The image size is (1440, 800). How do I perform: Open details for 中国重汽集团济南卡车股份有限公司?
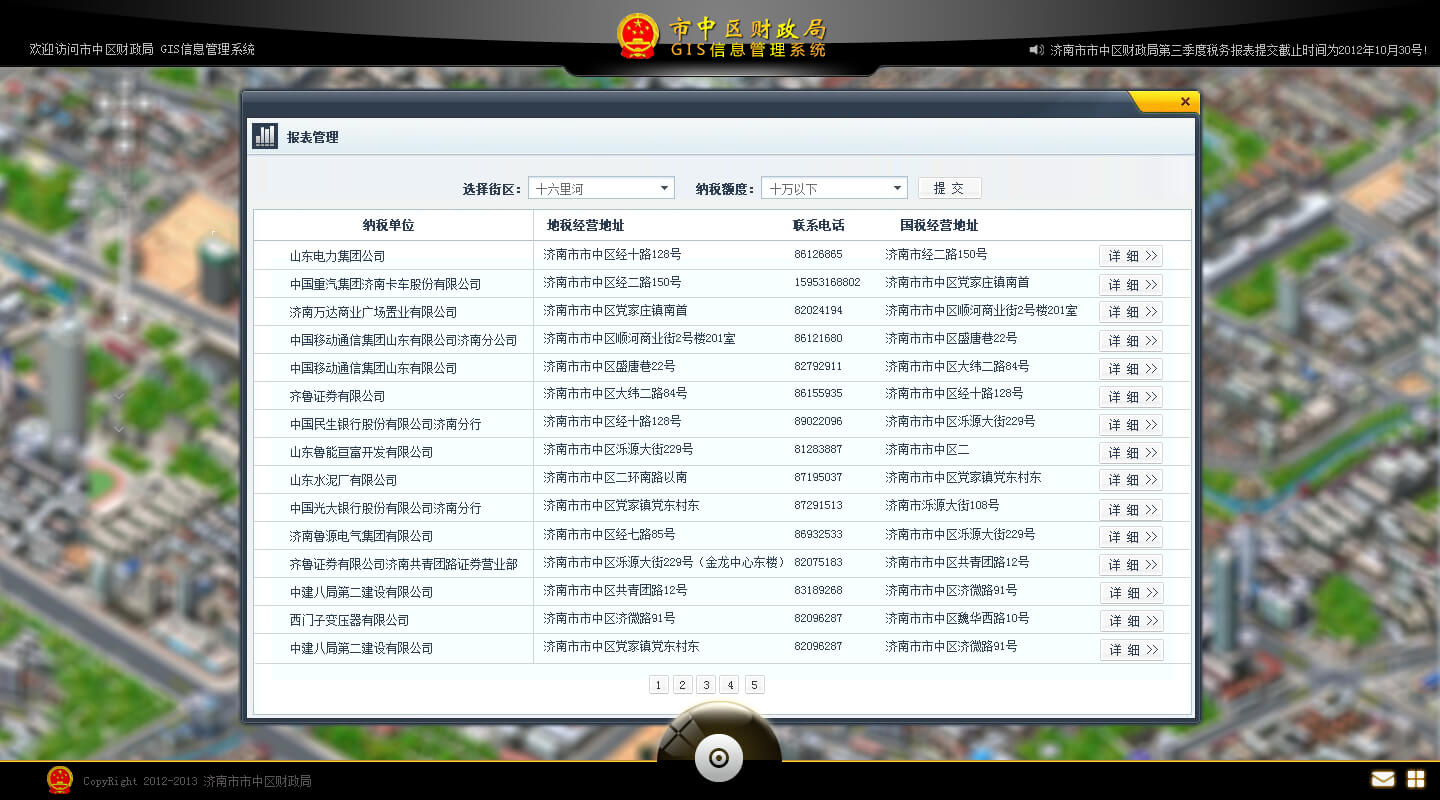[x=1131, y=285]
